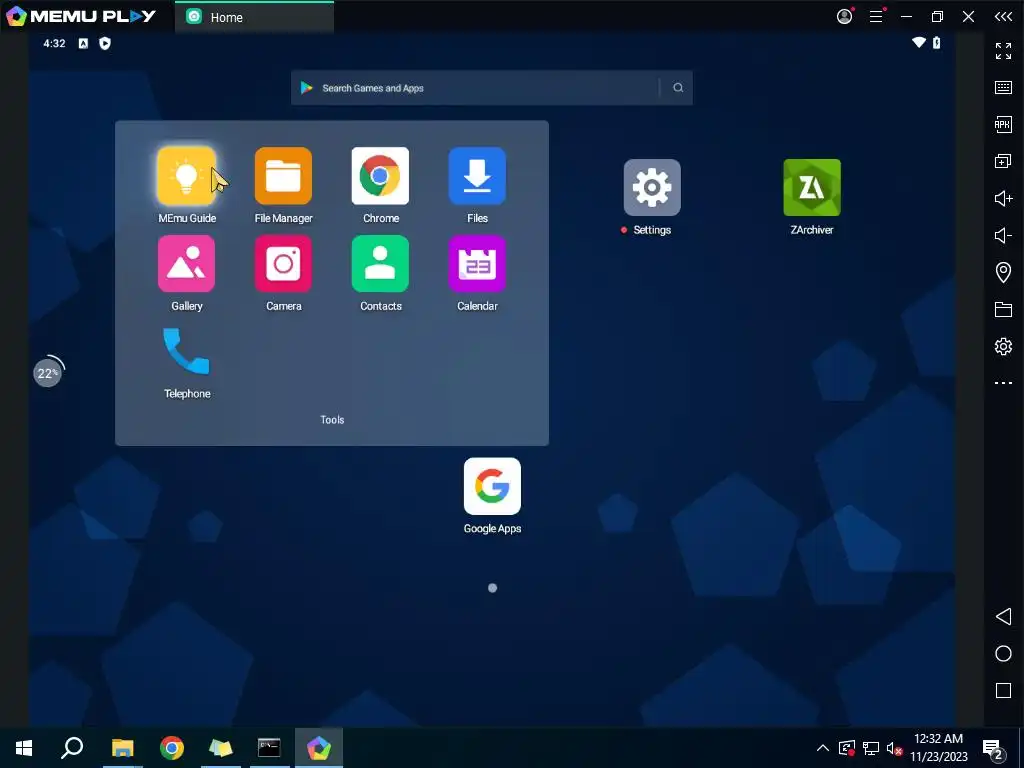This screenshot has height=768, width=1024.
Task: Open keyboard mapping in the sidebar
Action: click(x=1003, y=88)
